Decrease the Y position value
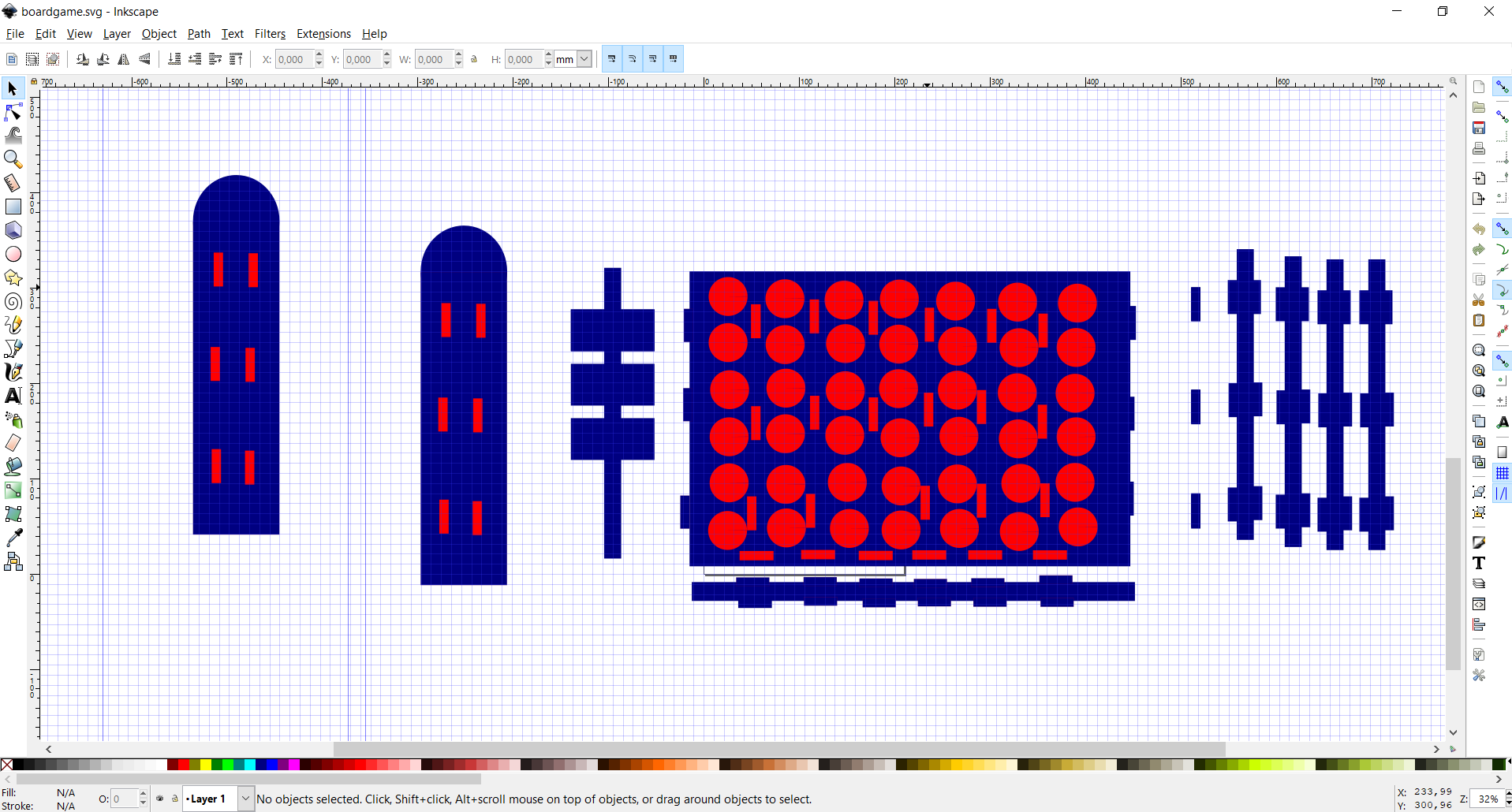 point(386,64)
